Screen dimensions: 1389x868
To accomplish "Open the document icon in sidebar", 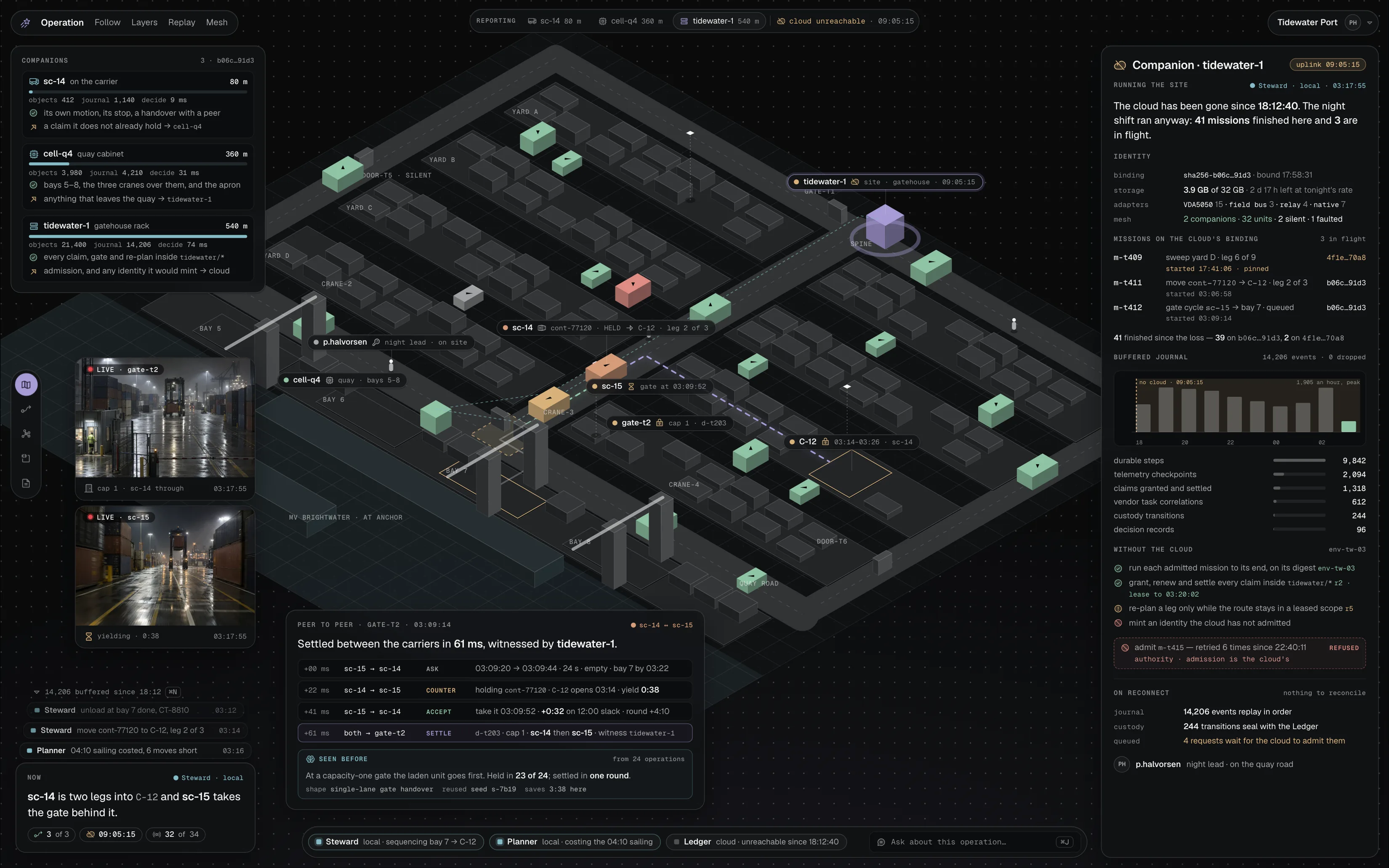I will [26, 483].
